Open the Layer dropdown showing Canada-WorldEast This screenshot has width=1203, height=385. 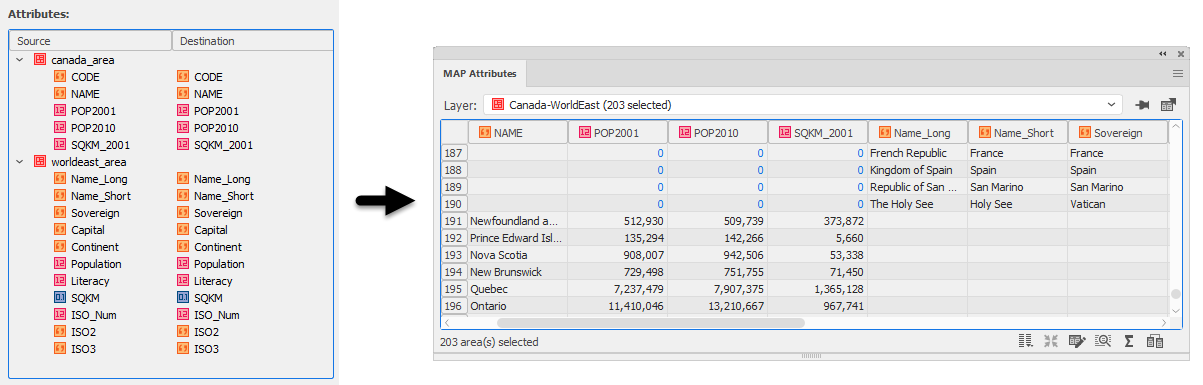click(803, 105)
